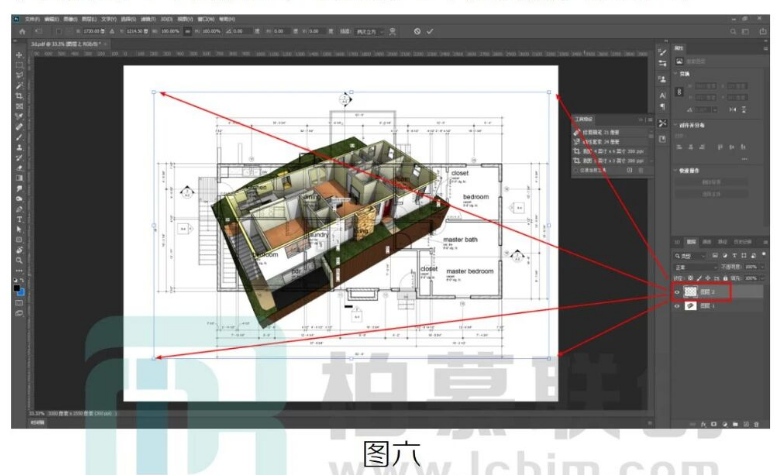This screenshot has width=783, height=475.
Task: Select the Zoom tool
Action: click(19, 260)
